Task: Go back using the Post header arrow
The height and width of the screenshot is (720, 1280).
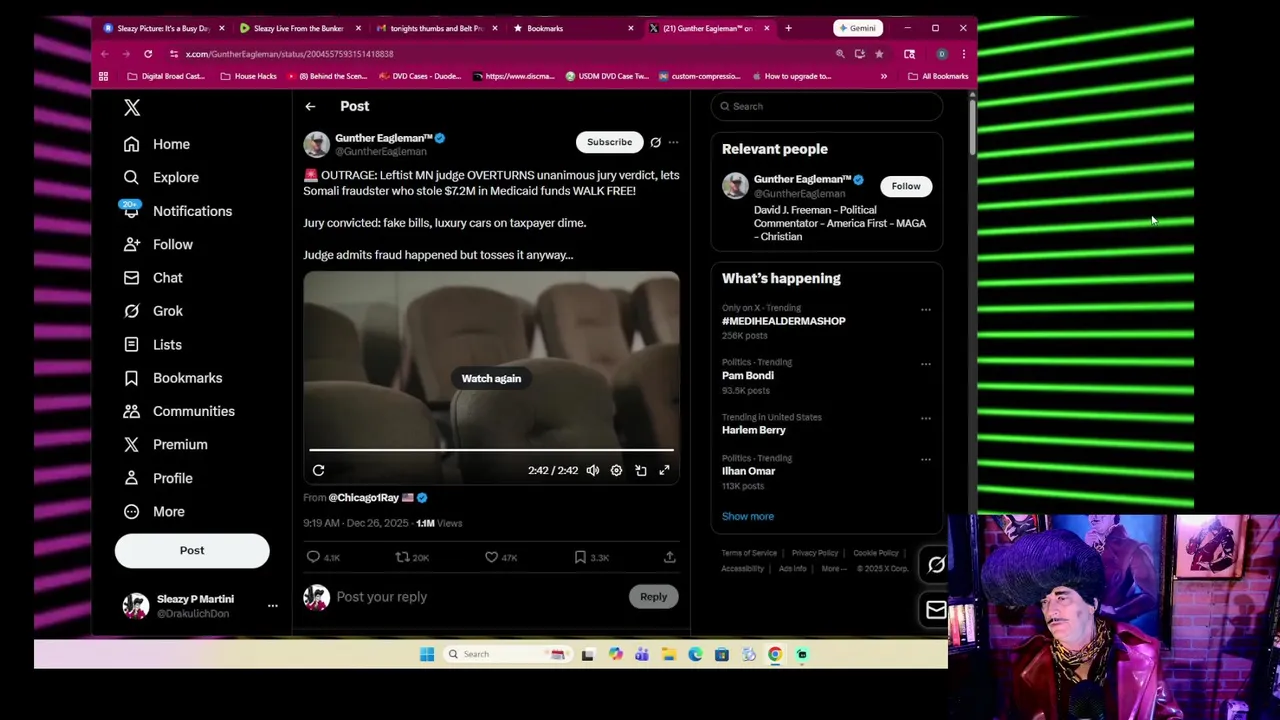Action: pos(310,106)
